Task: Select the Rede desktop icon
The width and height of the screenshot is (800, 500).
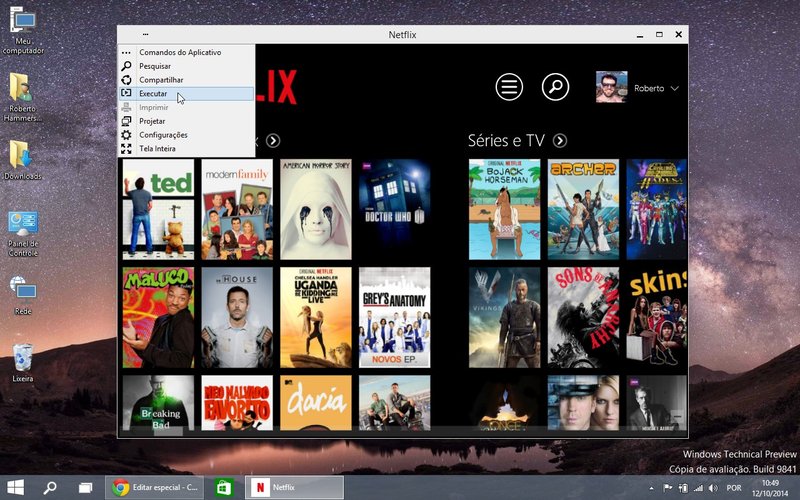Action: (x=23, y=295)
